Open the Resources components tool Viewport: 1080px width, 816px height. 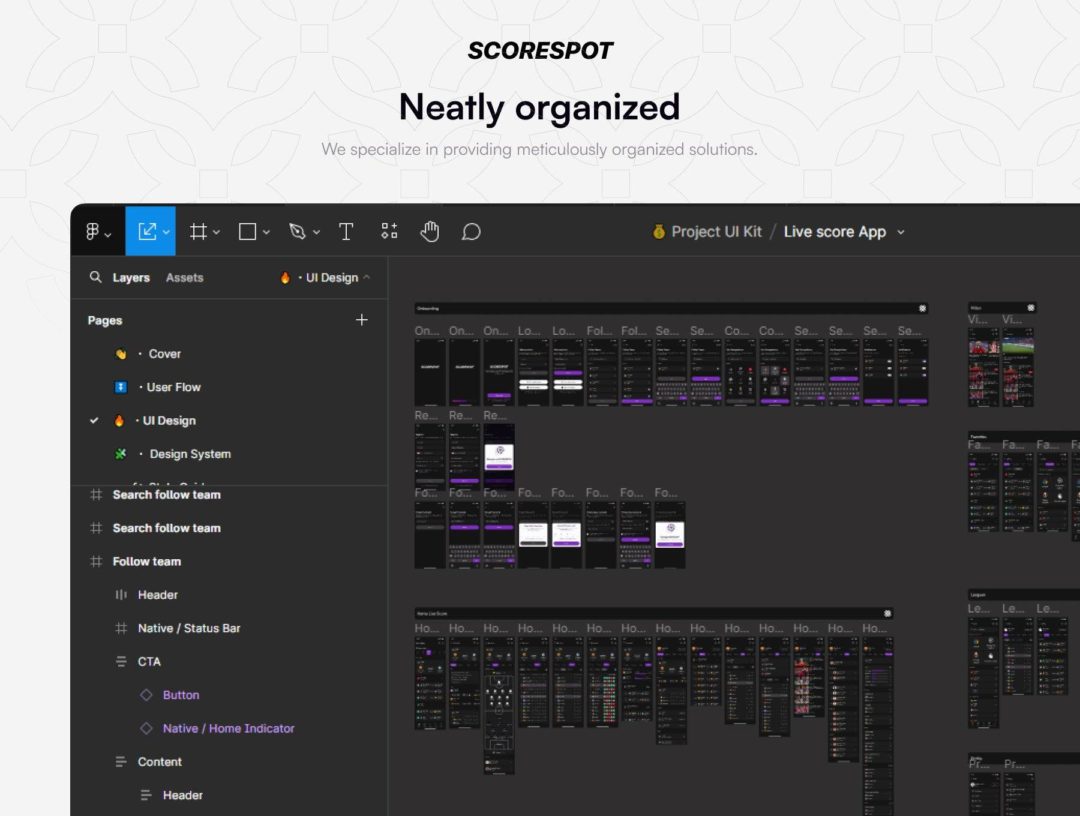389,231
